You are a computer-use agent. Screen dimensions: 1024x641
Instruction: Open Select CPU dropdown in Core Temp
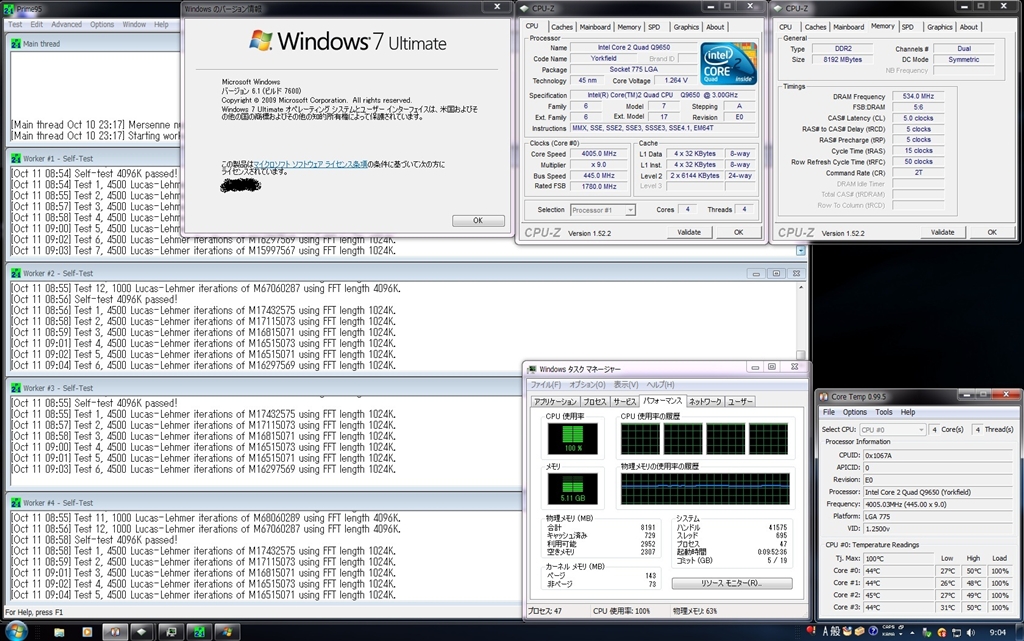tap(892, 430)
